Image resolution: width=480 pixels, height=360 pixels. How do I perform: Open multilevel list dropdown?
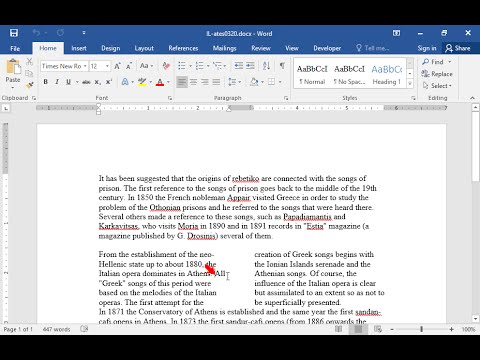tap(225, 66)
